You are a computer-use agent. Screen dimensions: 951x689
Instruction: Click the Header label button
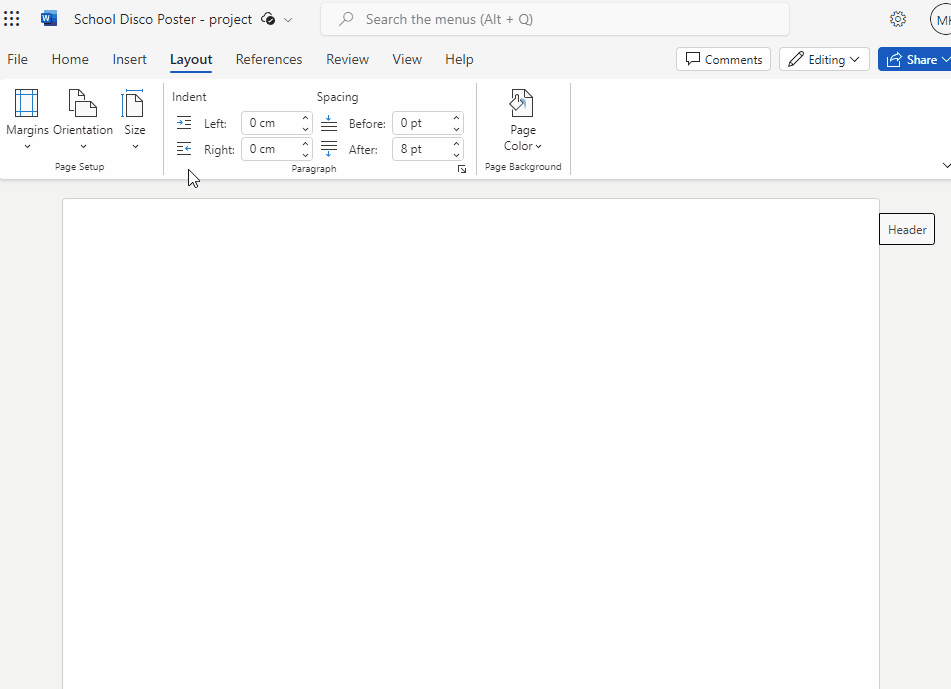coord(907,229)
